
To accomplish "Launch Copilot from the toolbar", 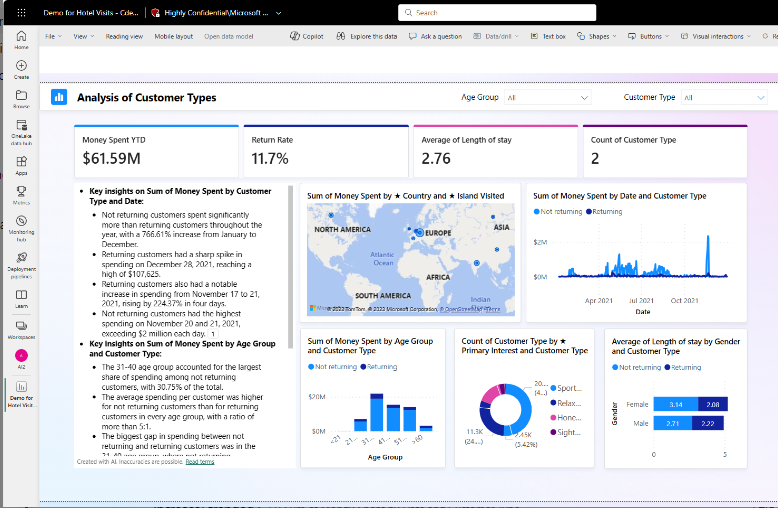I will (307, 36).
